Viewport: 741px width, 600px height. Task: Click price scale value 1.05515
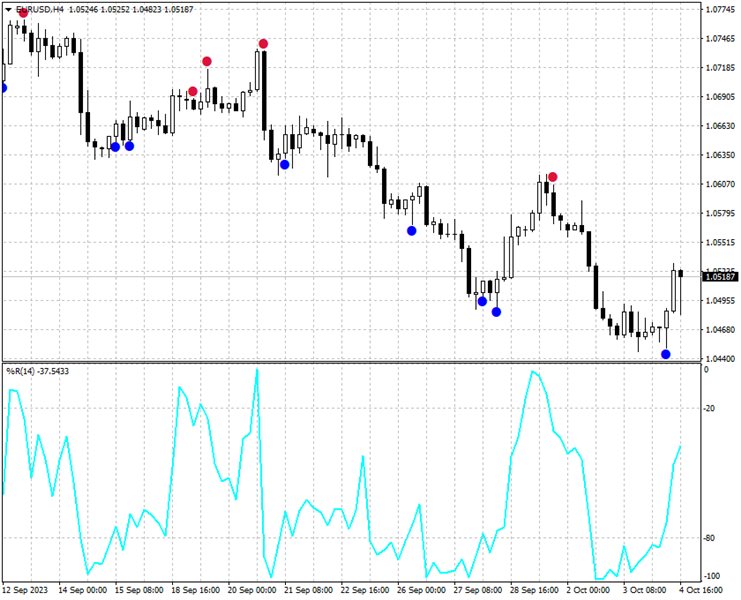click(720, 243)
